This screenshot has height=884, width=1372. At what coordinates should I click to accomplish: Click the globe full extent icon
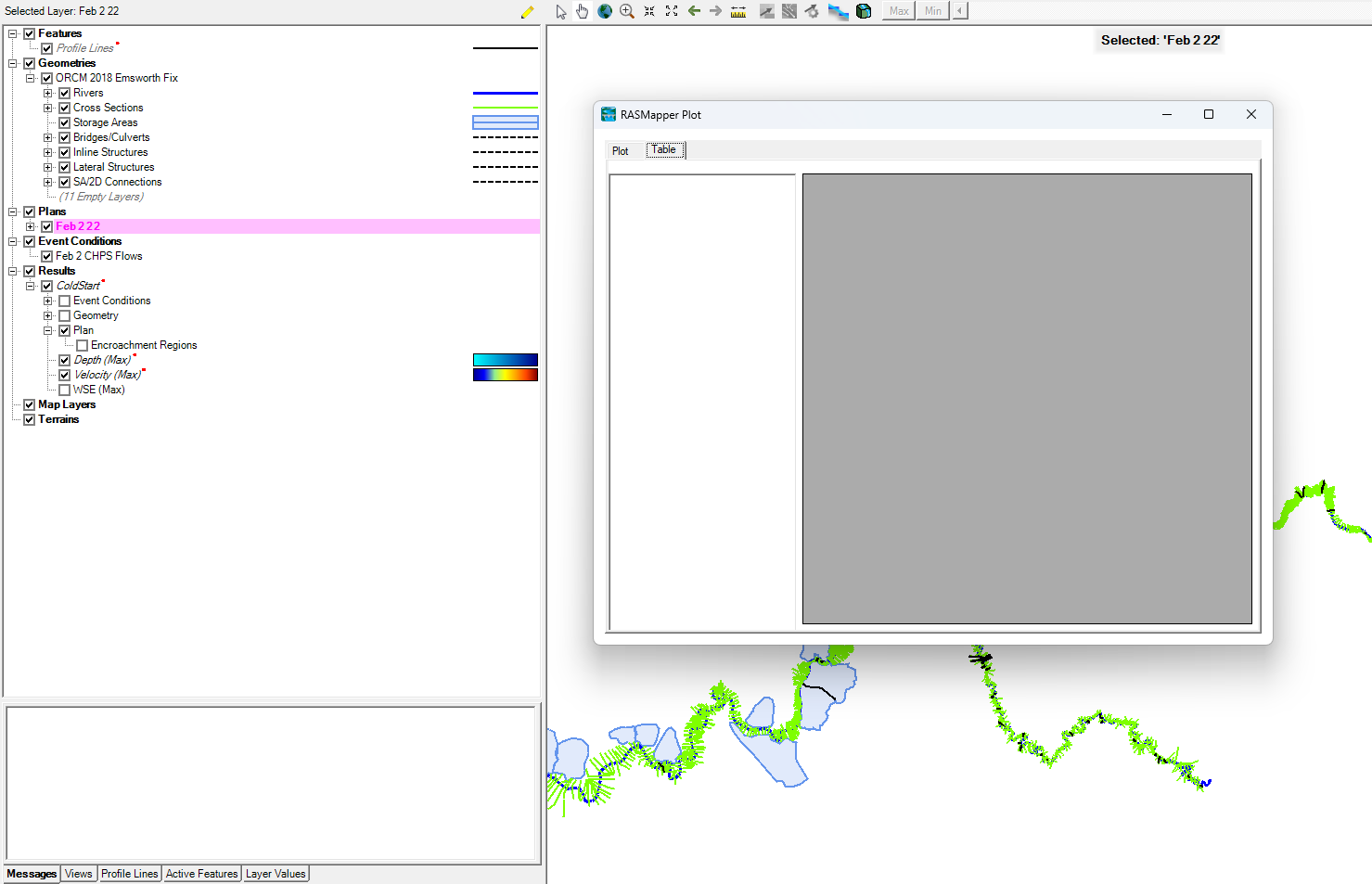coord(605,11)
